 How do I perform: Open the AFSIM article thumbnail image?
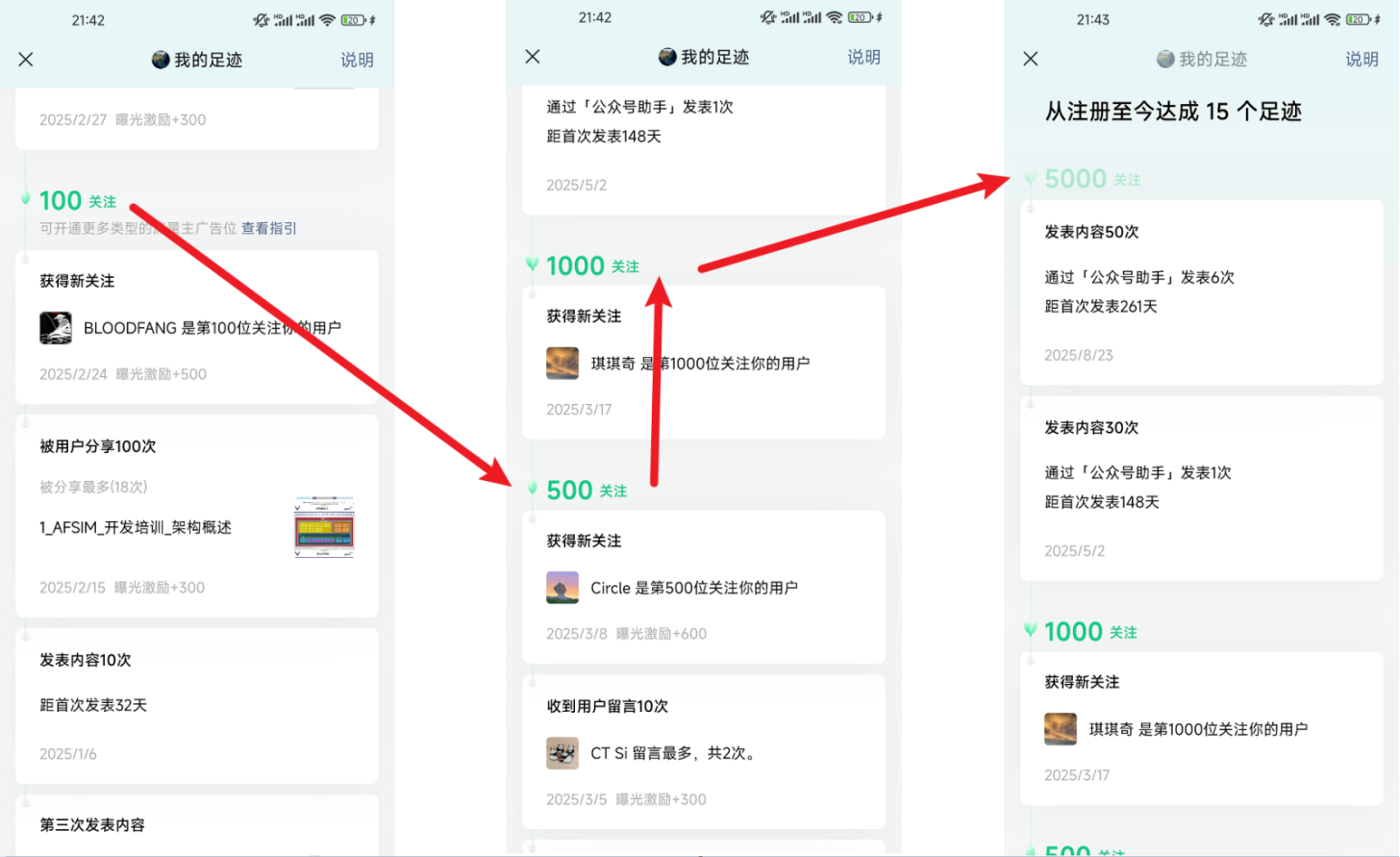tap(324, 527)
